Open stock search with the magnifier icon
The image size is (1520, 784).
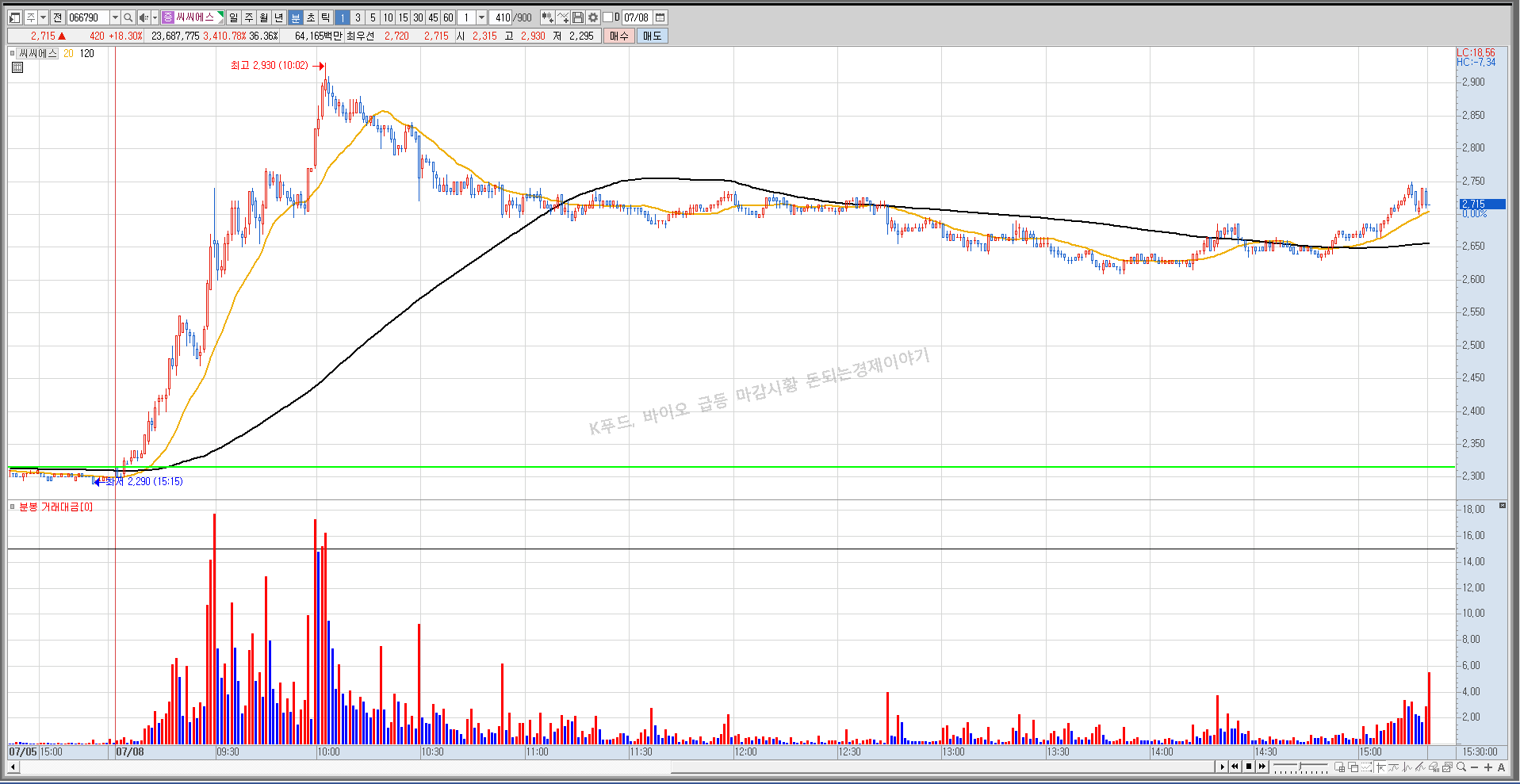[128, 17]
